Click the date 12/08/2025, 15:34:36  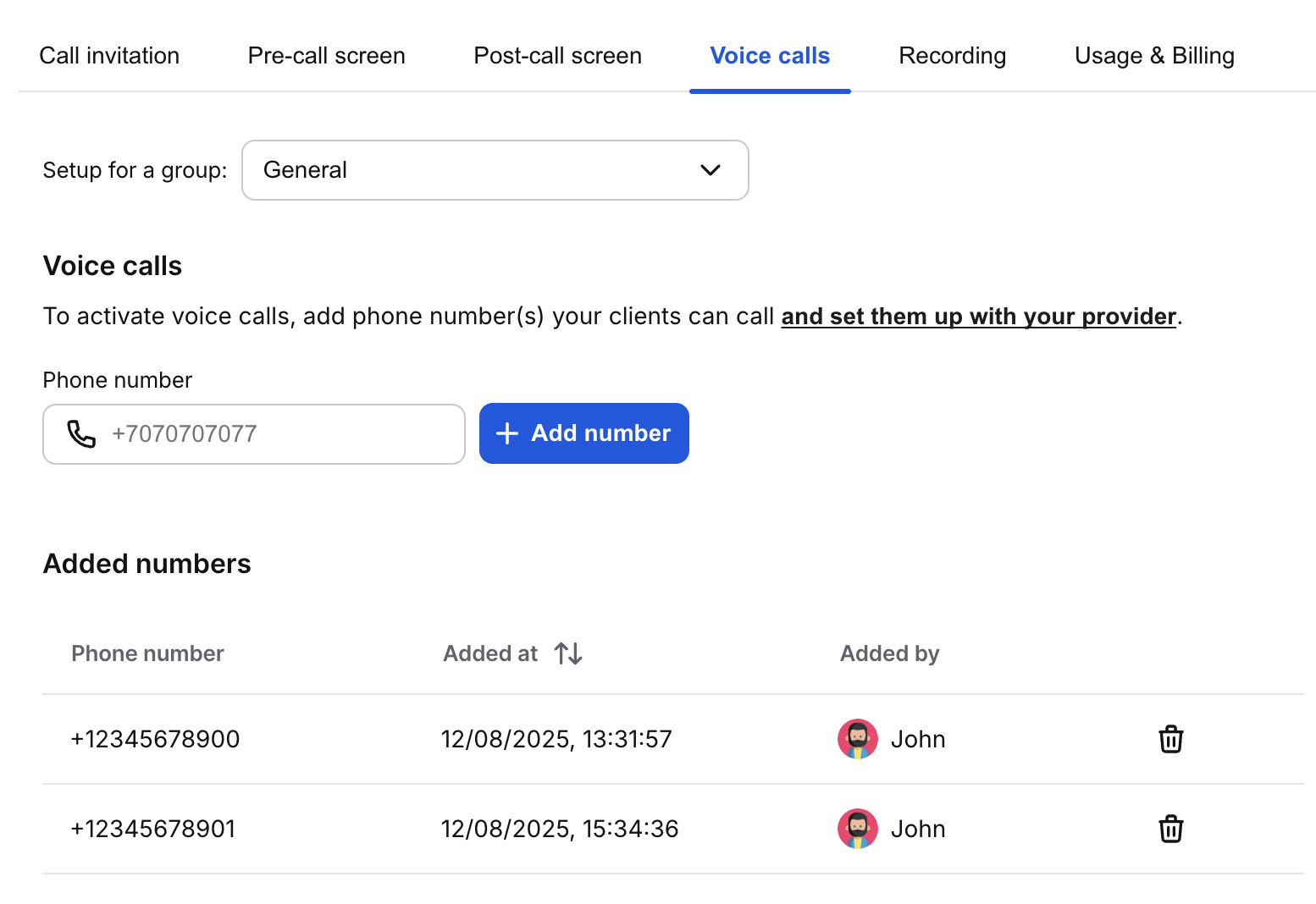pyautogui.click(x=560, y=829)
